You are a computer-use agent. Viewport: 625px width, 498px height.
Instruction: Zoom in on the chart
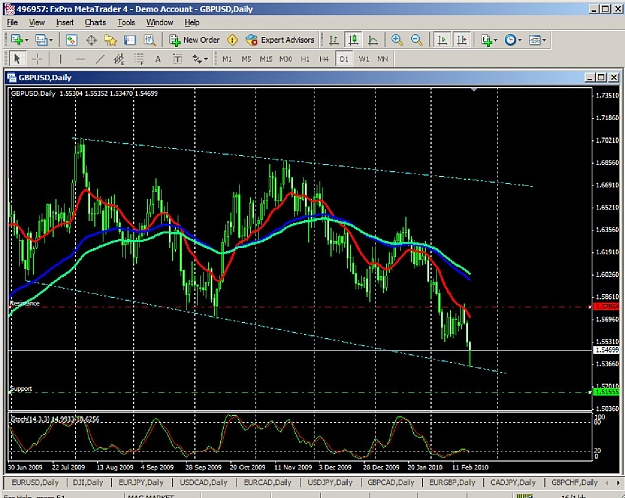tap(397, 40)
